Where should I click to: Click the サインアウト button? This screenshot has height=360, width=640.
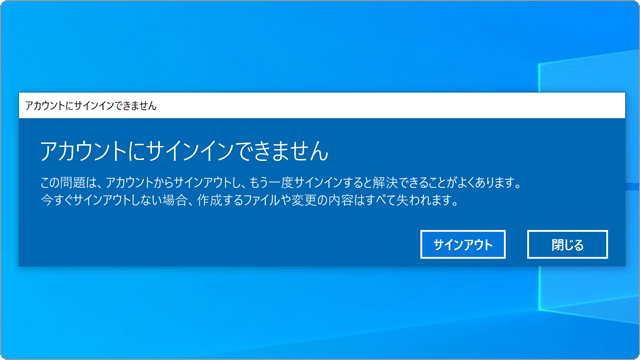pyautogui.click(x=463, y=244)
